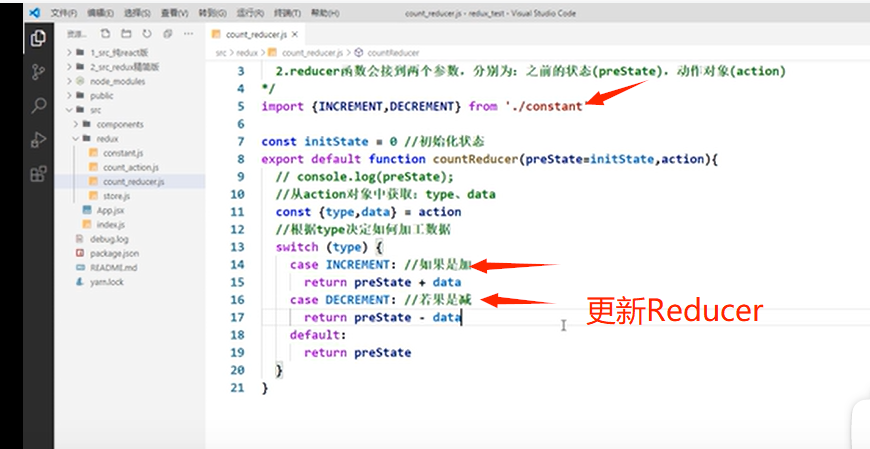The width and height of the screenshot is (870, 449).
Task: Open the 终端(T) menu
Action: [287, 13]
